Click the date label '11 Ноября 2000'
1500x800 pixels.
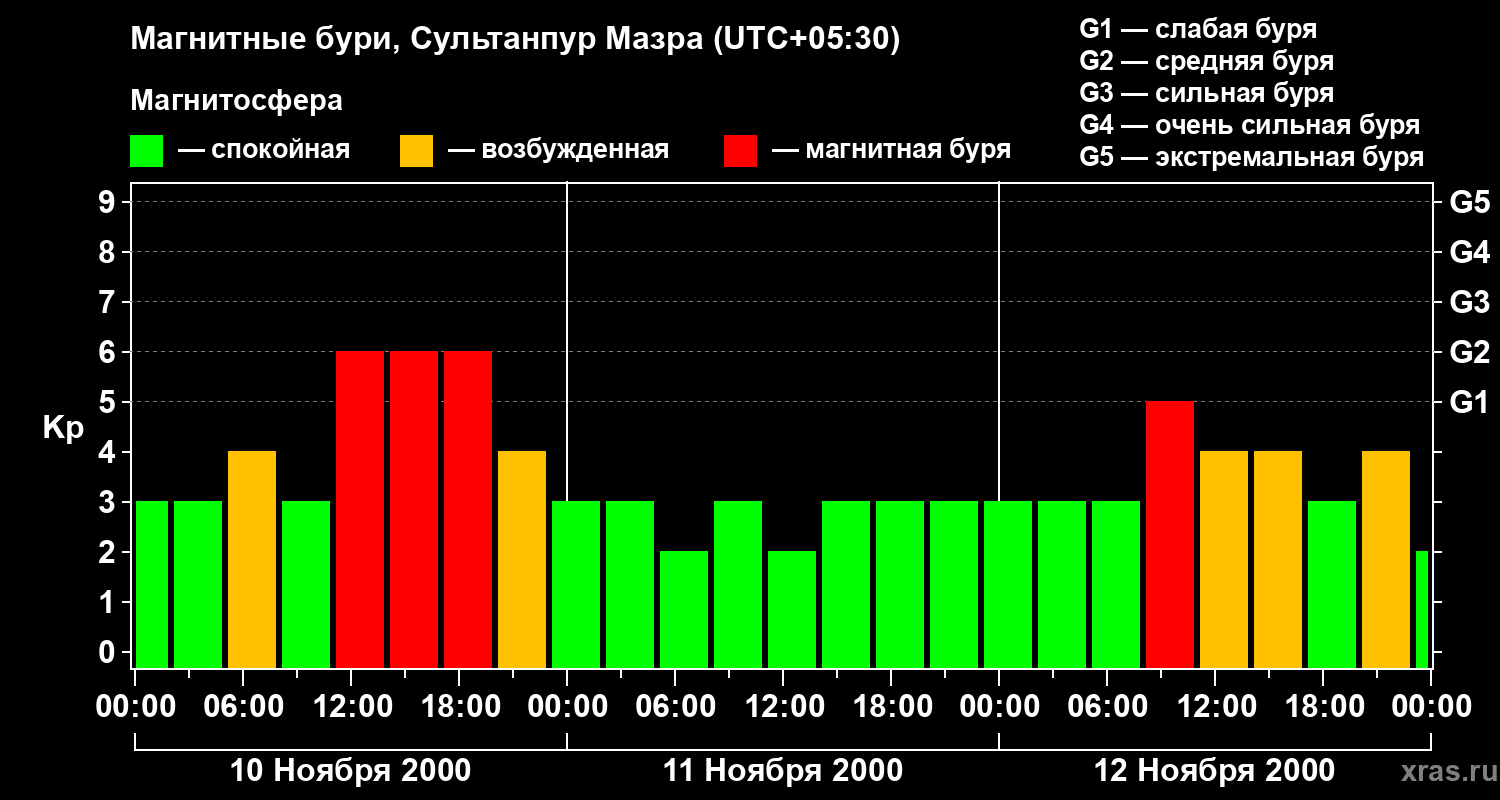[783, 771]
